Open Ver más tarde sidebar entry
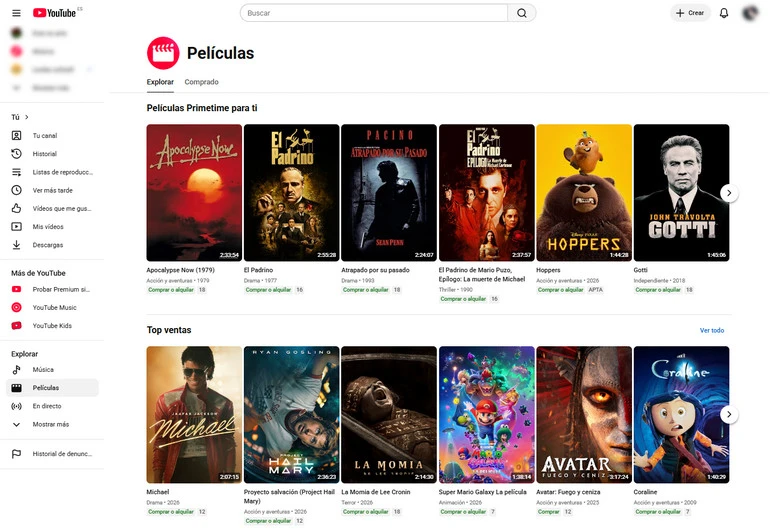 53,190
